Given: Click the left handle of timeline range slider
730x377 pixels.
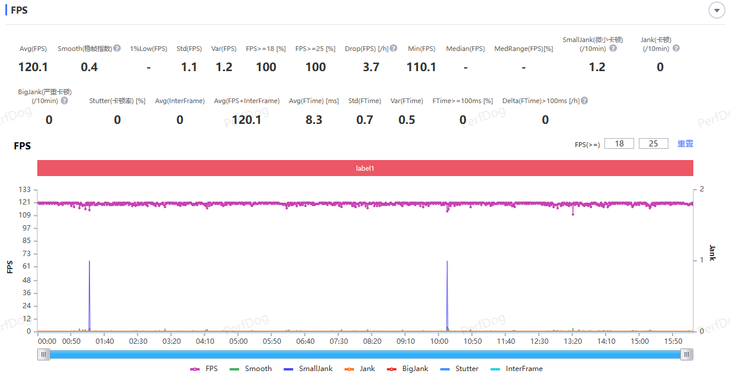Looking at the screenshot, I should pyautogui.click(x=43, y=355).
